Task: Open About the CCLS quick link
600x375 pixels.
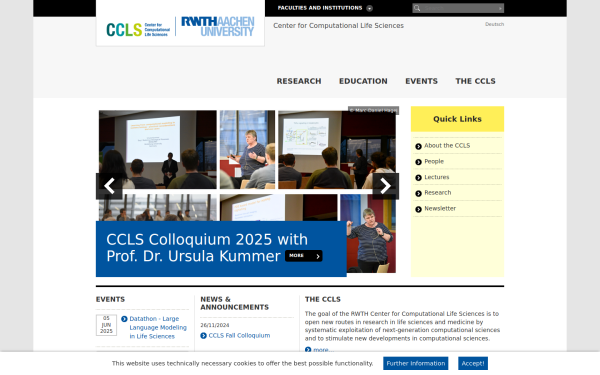Action: coord(447,145)
